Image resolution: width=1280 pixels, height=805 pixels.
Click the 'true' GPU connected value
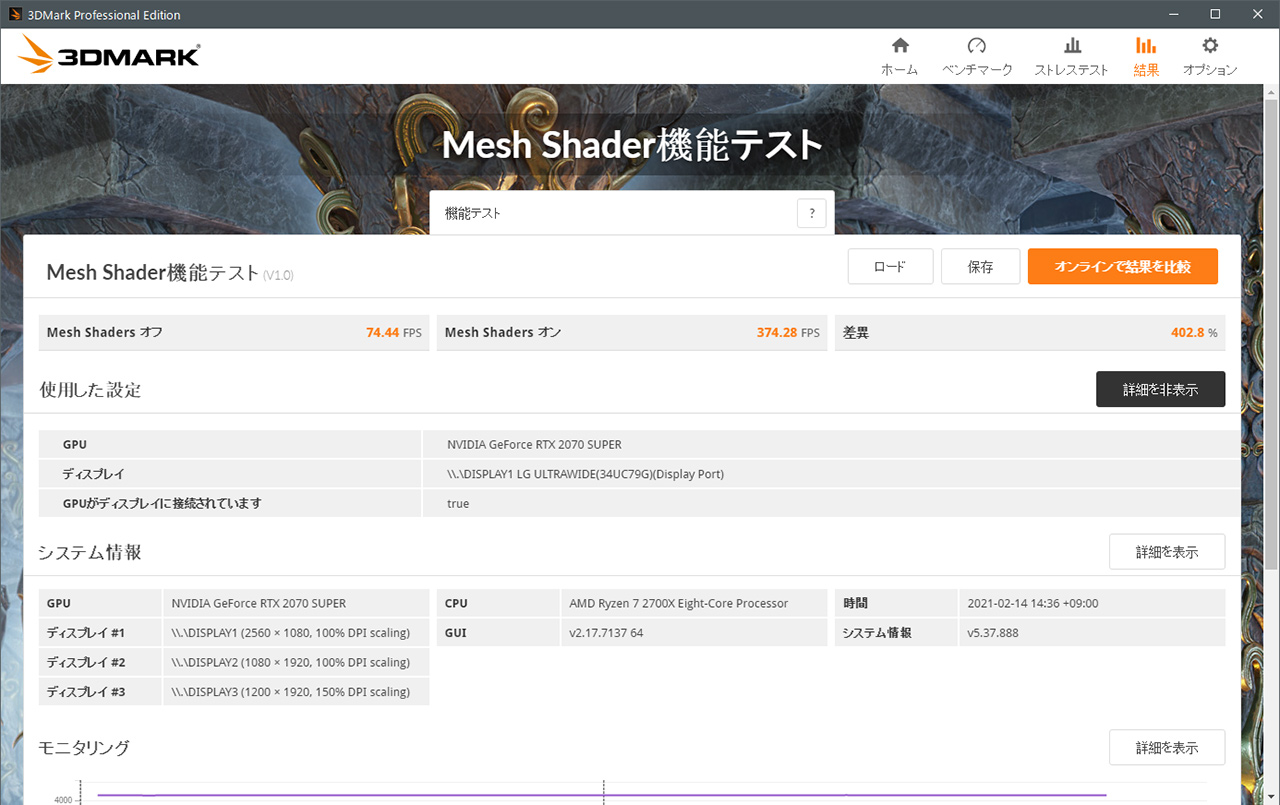[x=458, y=503]
